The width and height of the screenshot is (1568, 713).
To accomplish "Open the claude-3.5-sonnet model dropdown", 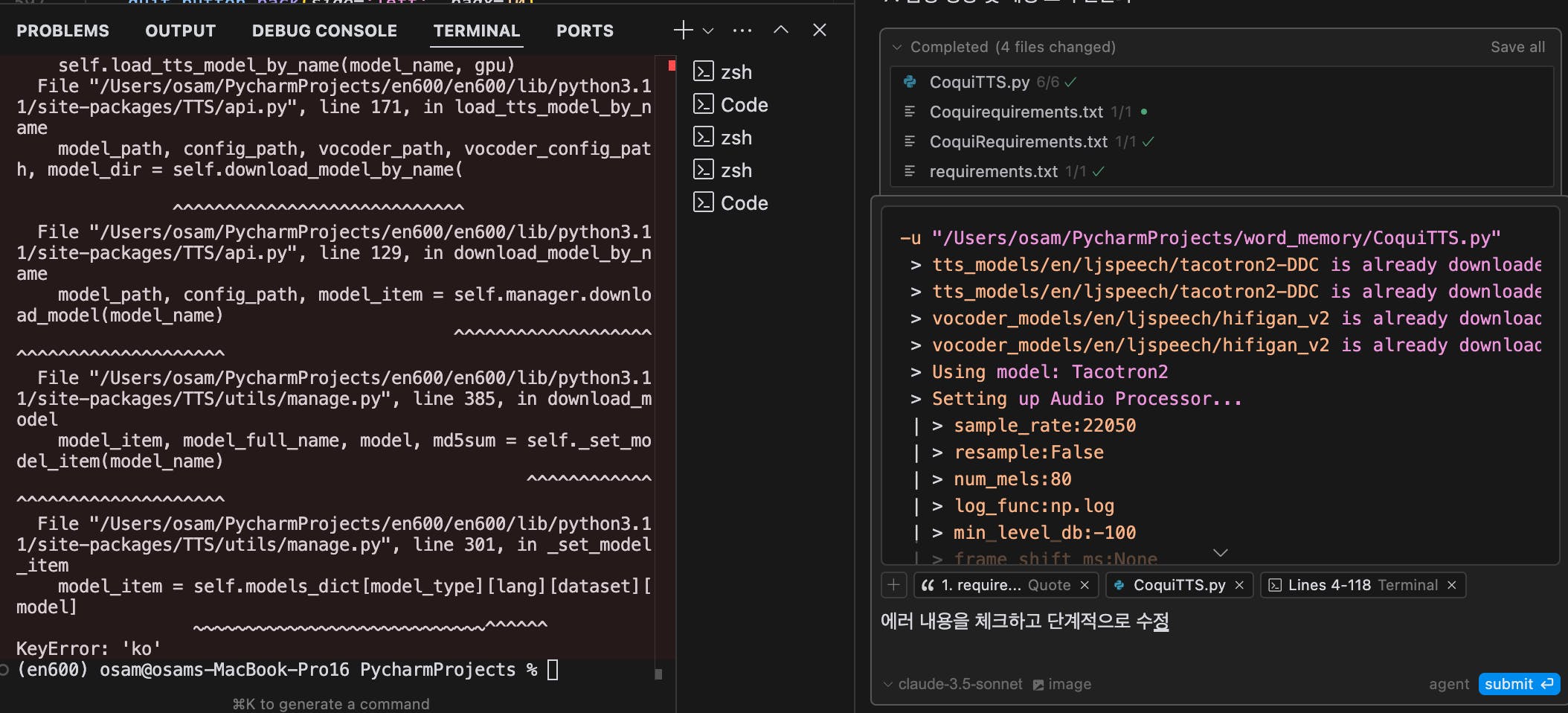I will (953, 684).
